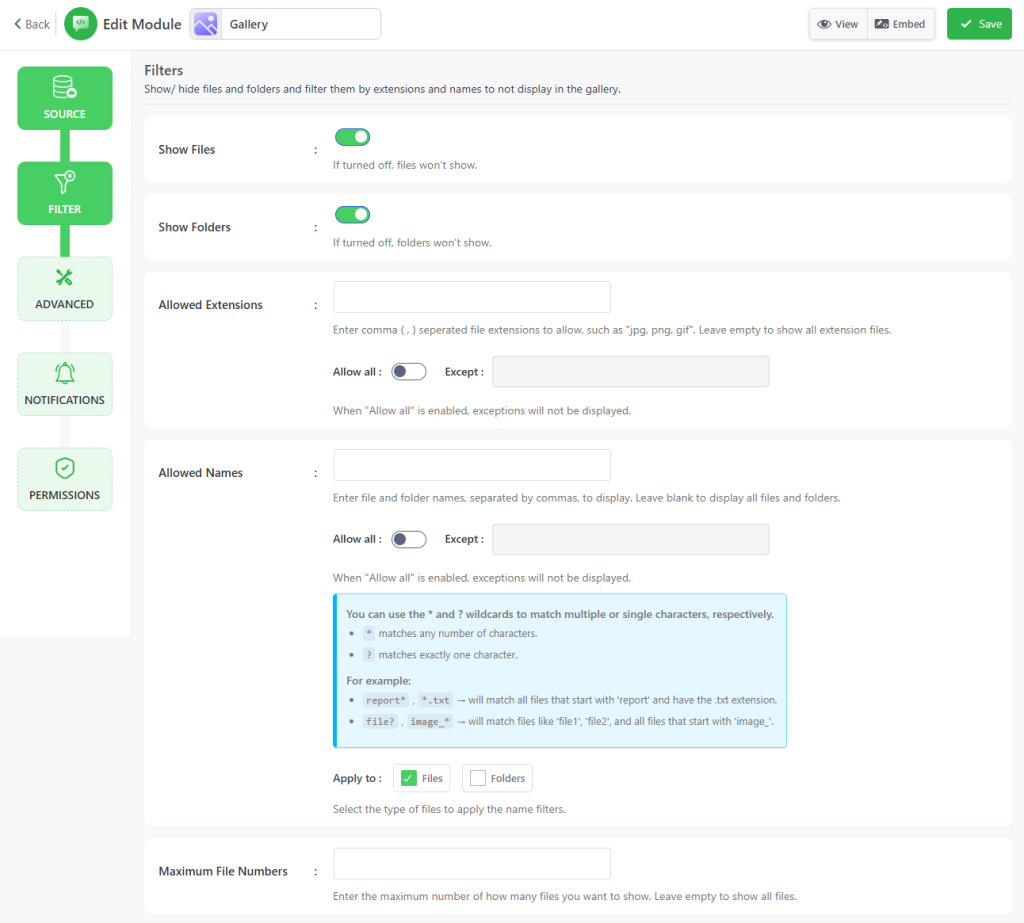The image size is (1024, 923).
Task: Open the Source step database icon
Action: (x=65, y=88)
